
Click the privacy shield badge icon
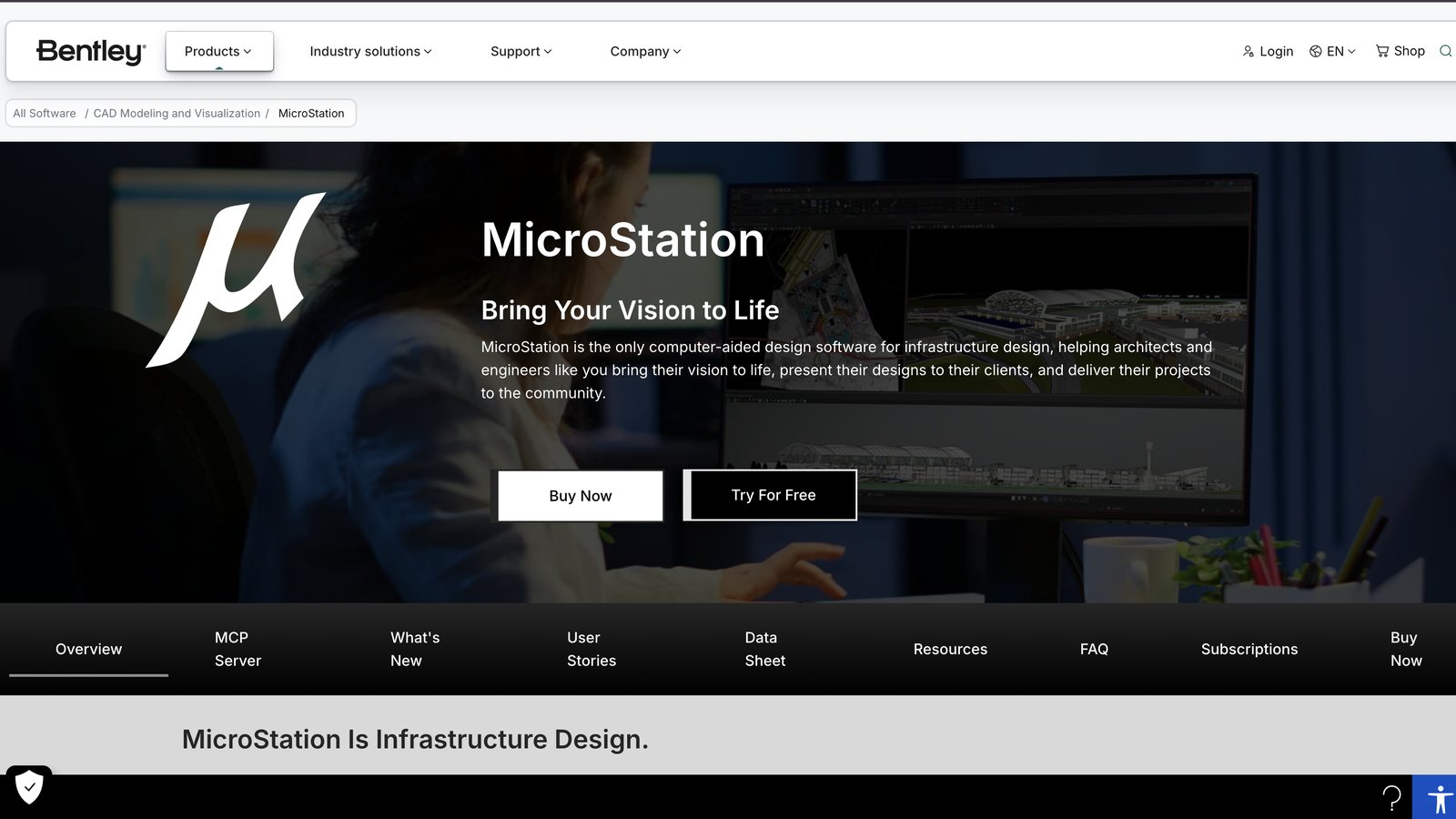[29, 785]
